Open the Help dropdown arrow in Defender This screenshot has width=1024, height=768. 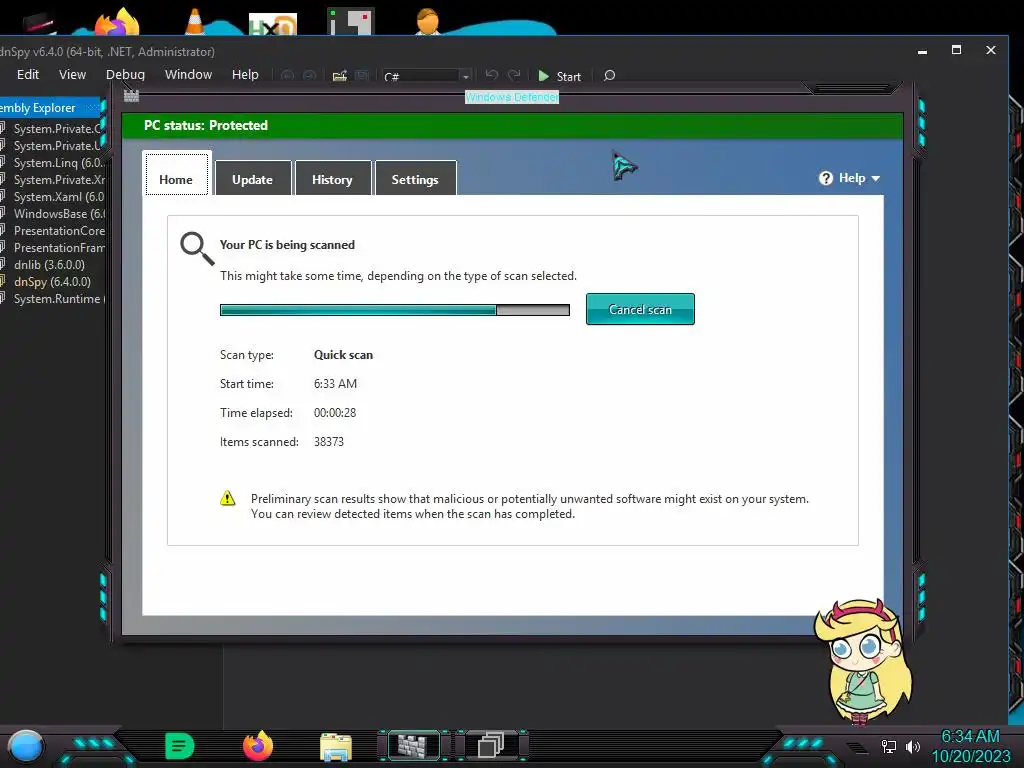coord(876,178)
